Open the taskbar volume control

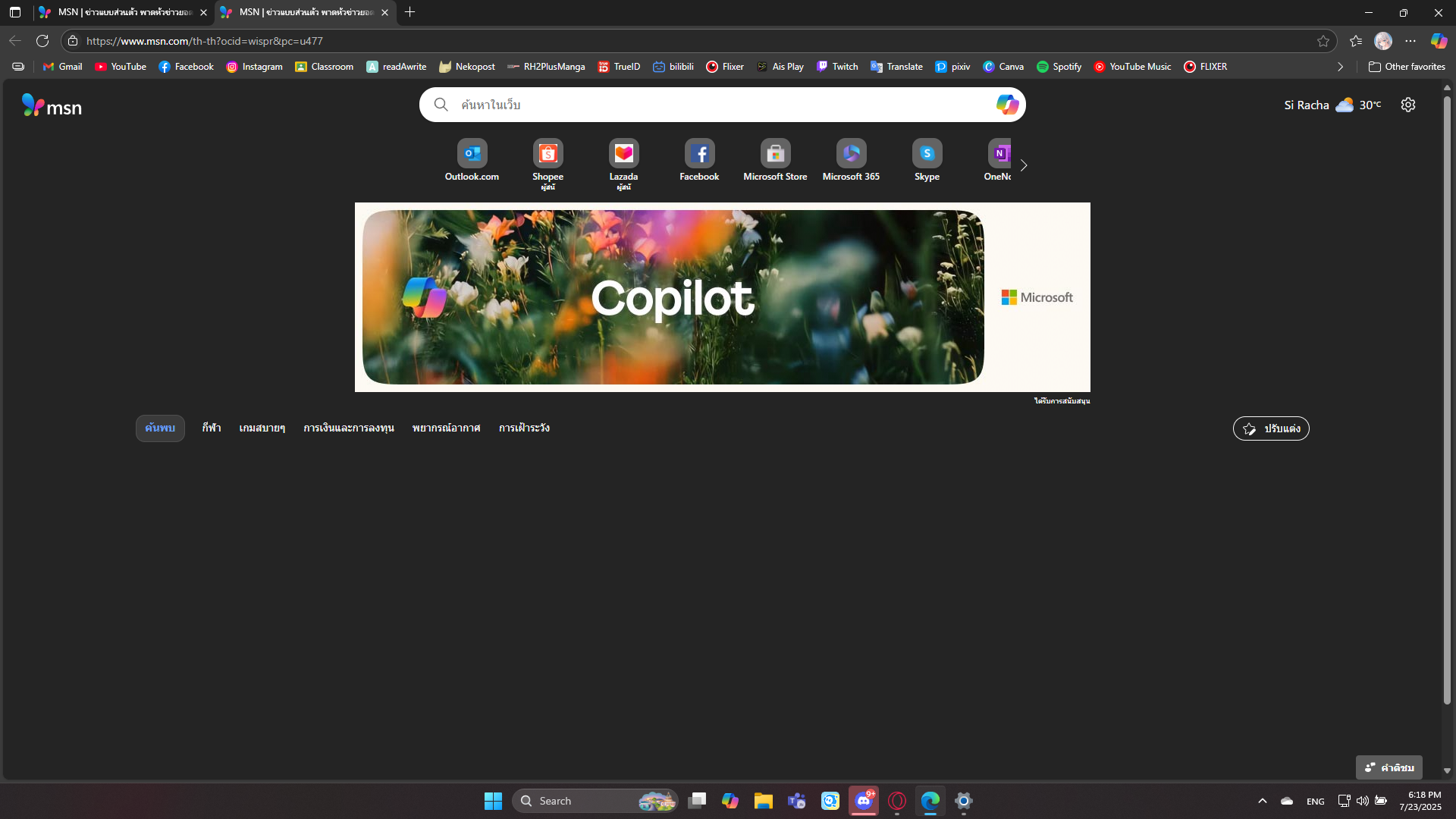(x=1363, y=801)
